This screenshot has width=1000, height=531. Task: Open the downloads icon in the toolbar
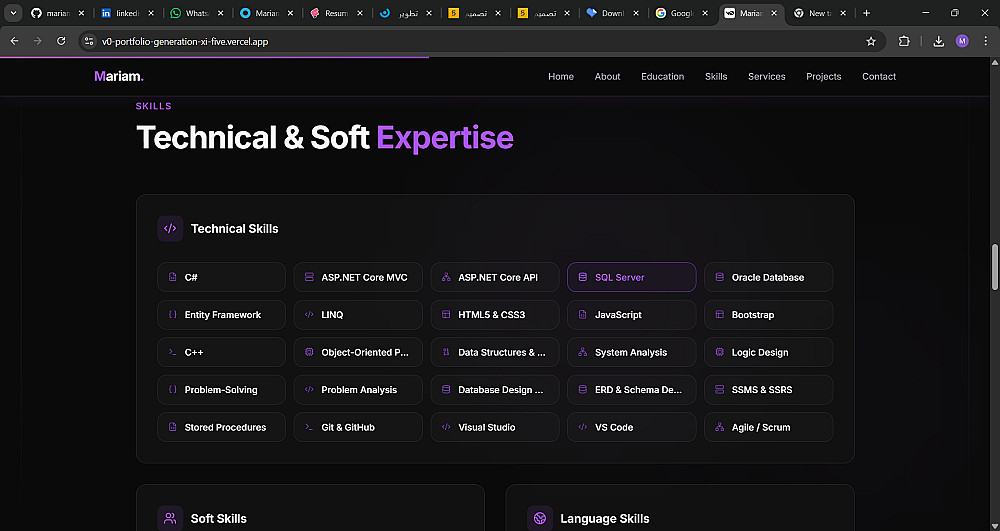coord(938,41)
